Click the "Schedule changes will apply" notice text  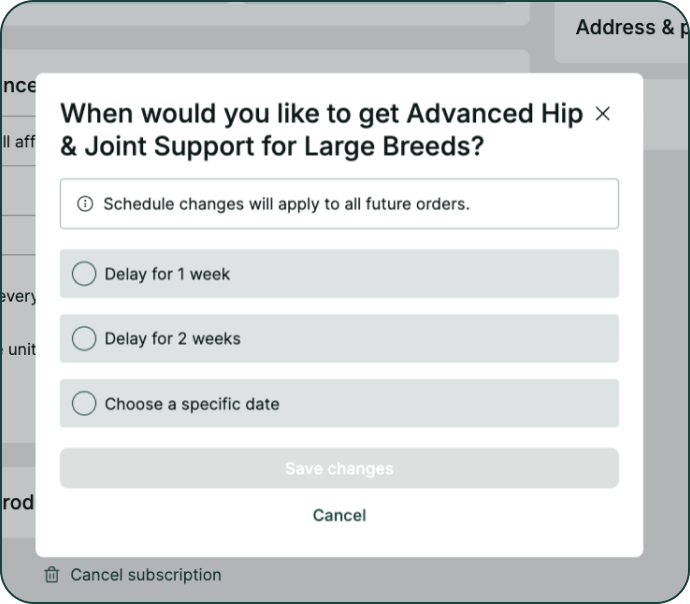coord(286,204)
